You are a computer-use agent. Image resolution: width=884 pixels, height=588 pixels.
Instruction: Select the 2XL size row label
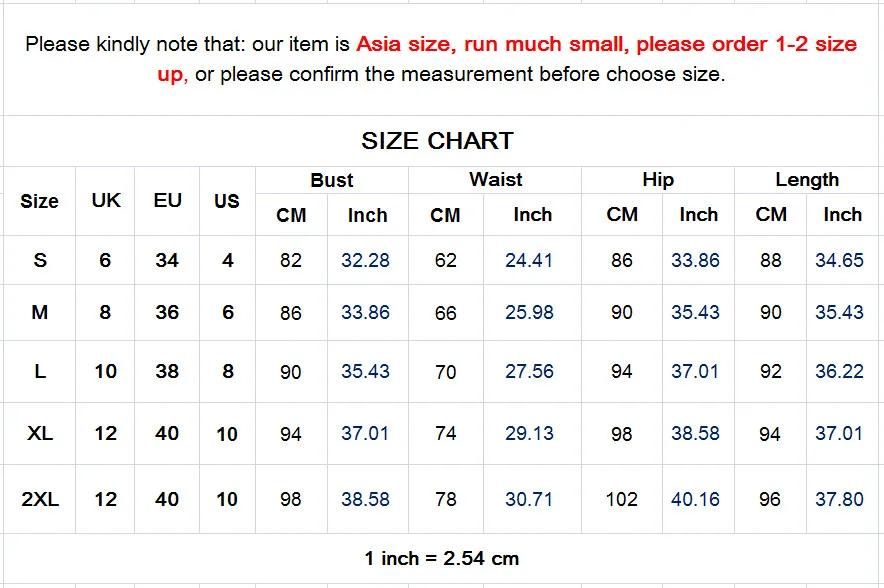click(40, 499)
